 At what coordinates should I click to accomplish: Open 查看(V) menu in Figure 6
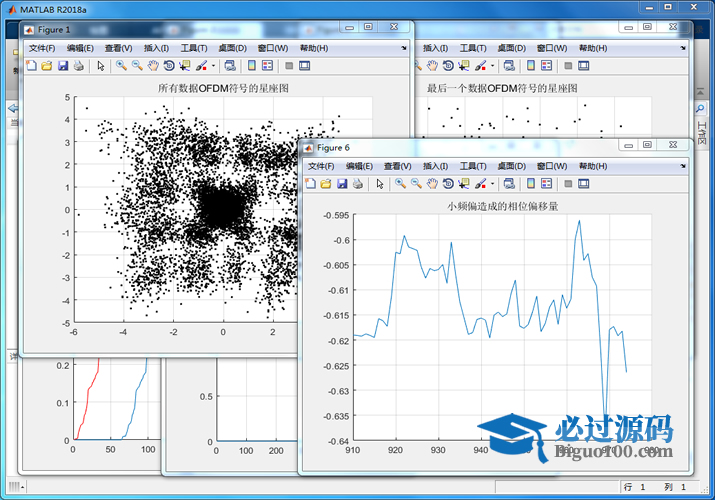[398, 166]
